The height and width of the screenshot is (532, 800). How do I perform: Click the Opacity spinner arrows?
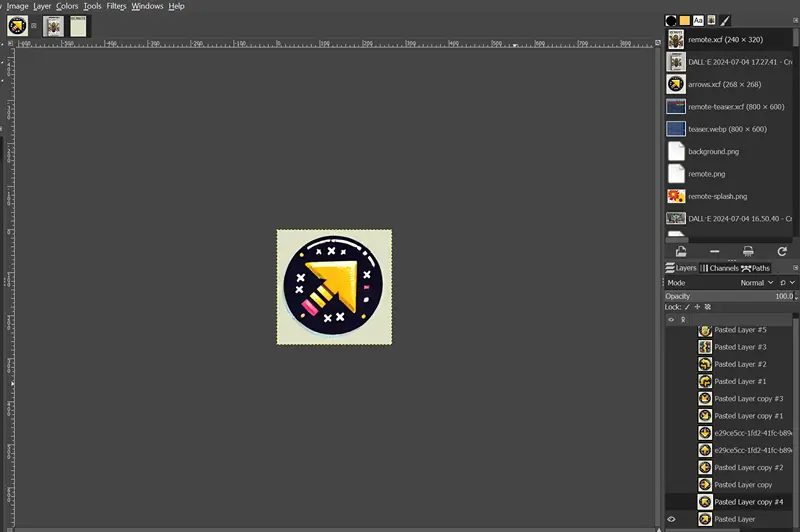click(x=796, y=296)
